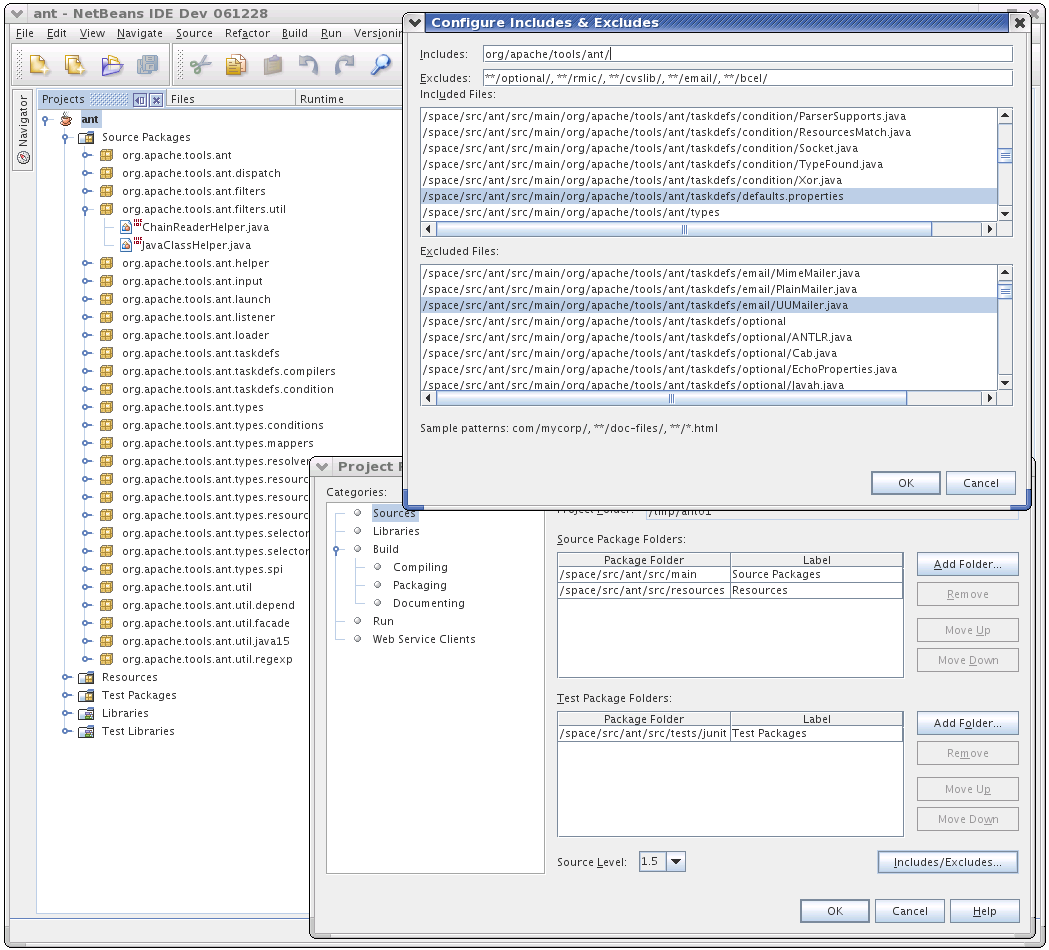Click the Source Packages folder icon
1049x950 pixels.
point(86,138)
